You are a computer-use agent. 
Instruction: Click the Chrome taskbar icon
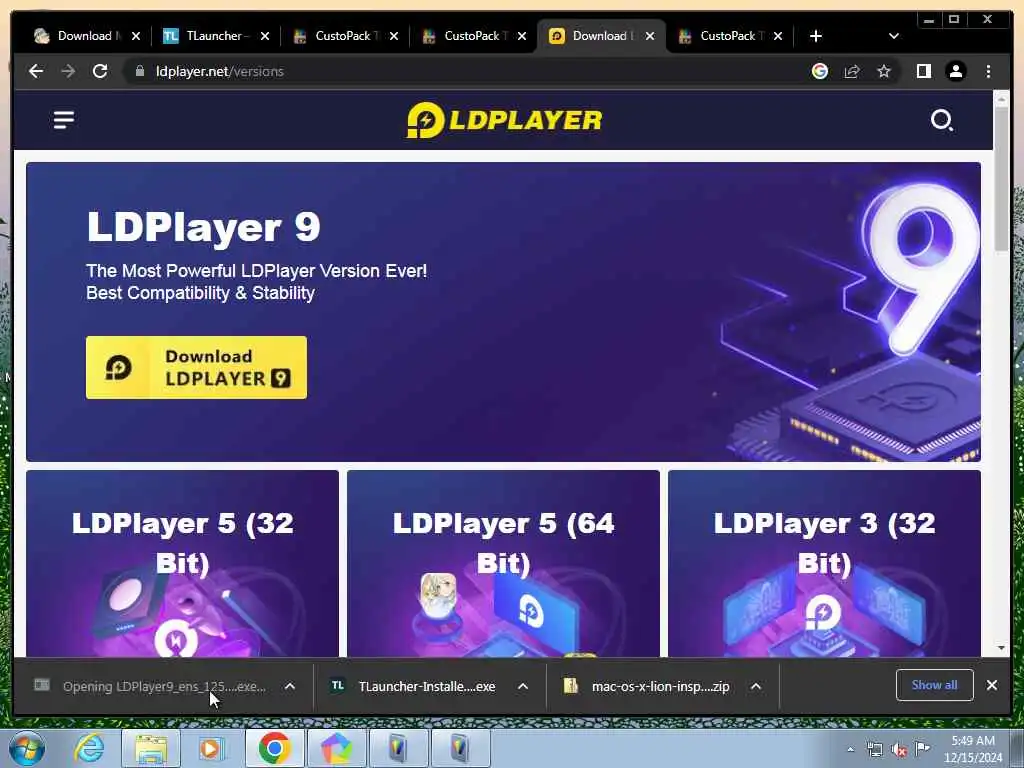(274, 748)
